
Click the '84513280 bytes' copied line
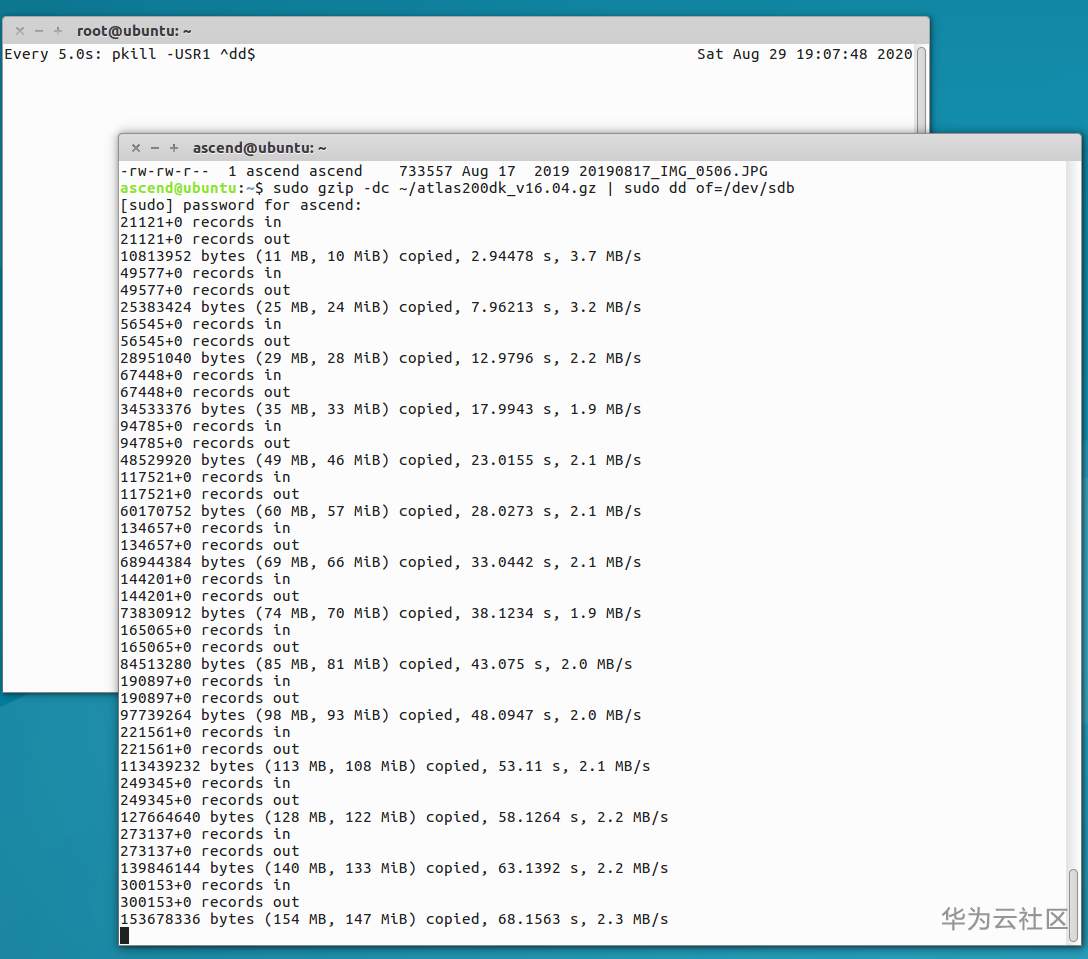[376, 664]
